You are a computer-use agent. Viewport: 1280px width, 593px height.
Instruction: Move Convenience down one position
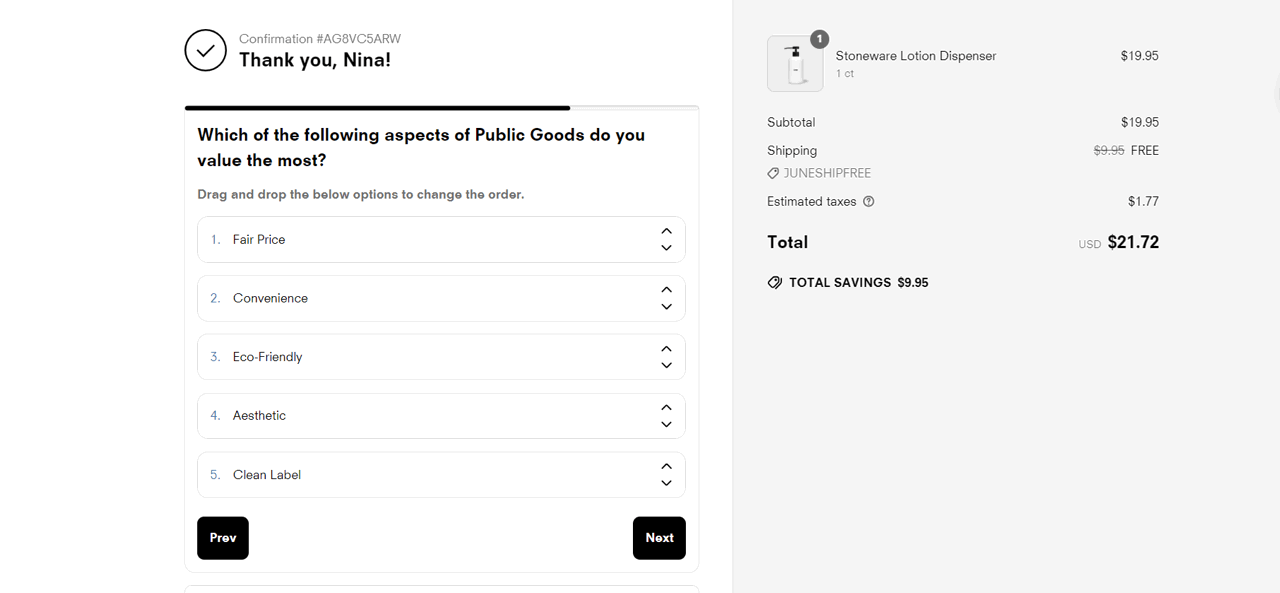(x=666, y=307)
